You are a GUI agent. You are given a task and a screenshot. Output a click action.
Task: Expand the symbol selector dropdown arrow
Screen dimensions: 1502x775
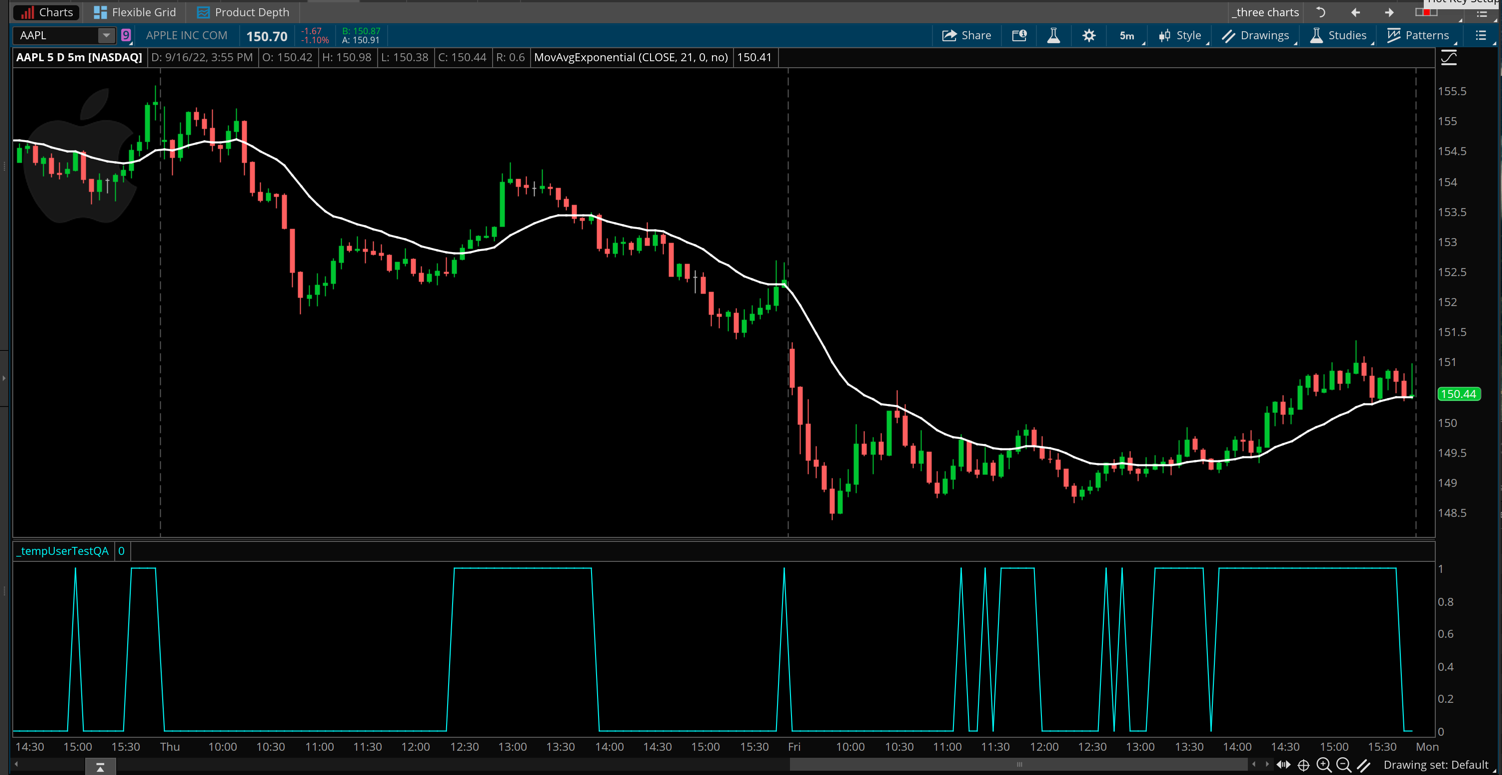[x=106, y=35]
